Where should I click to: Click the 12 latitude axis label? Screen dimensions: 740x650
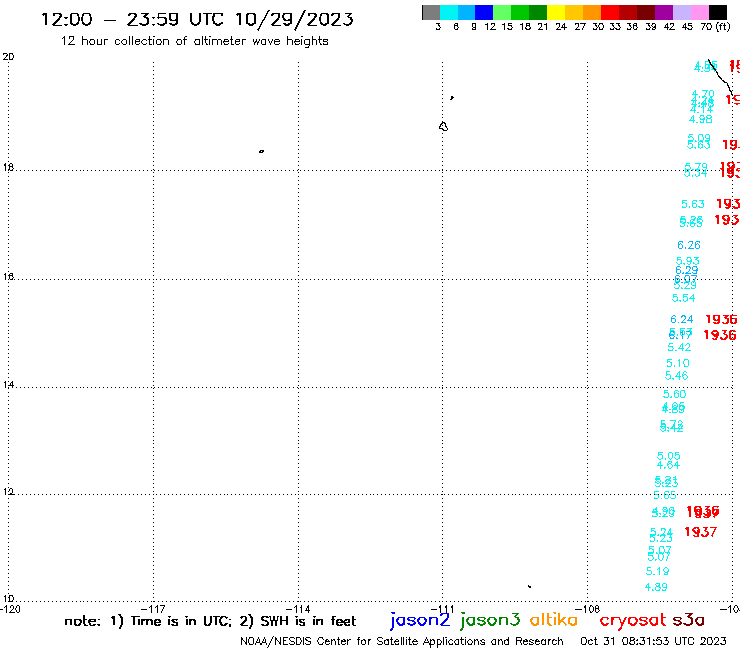point(8,492)
